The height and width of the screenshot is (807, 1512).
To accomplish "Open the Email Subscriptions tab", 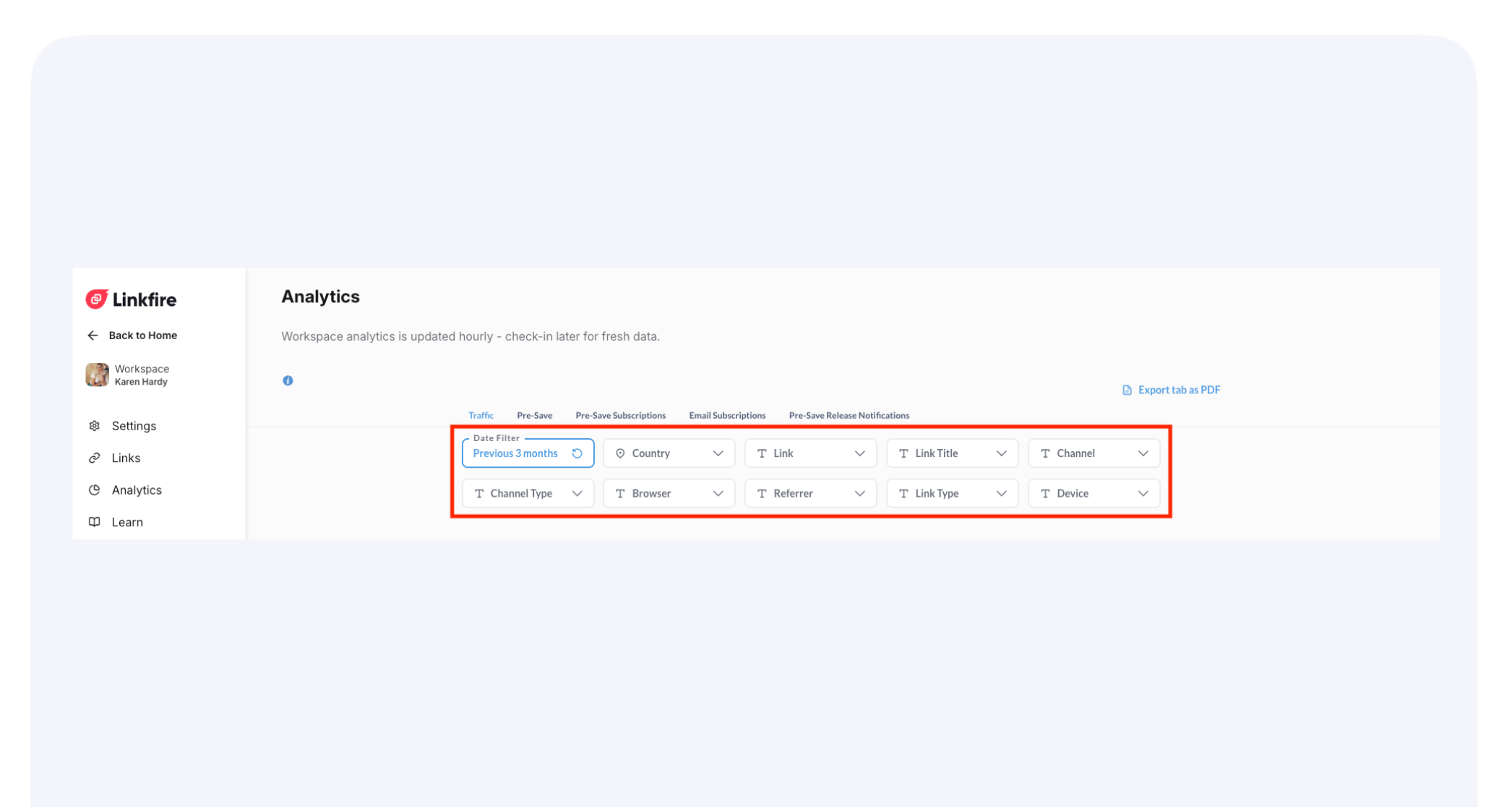I will [726, 415].
